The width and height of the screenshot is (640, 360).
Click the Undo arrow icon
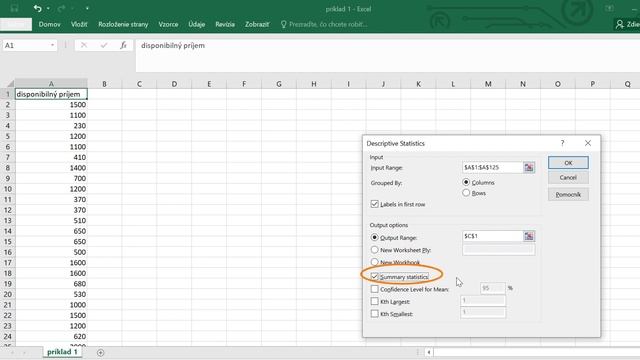(38, 8)
